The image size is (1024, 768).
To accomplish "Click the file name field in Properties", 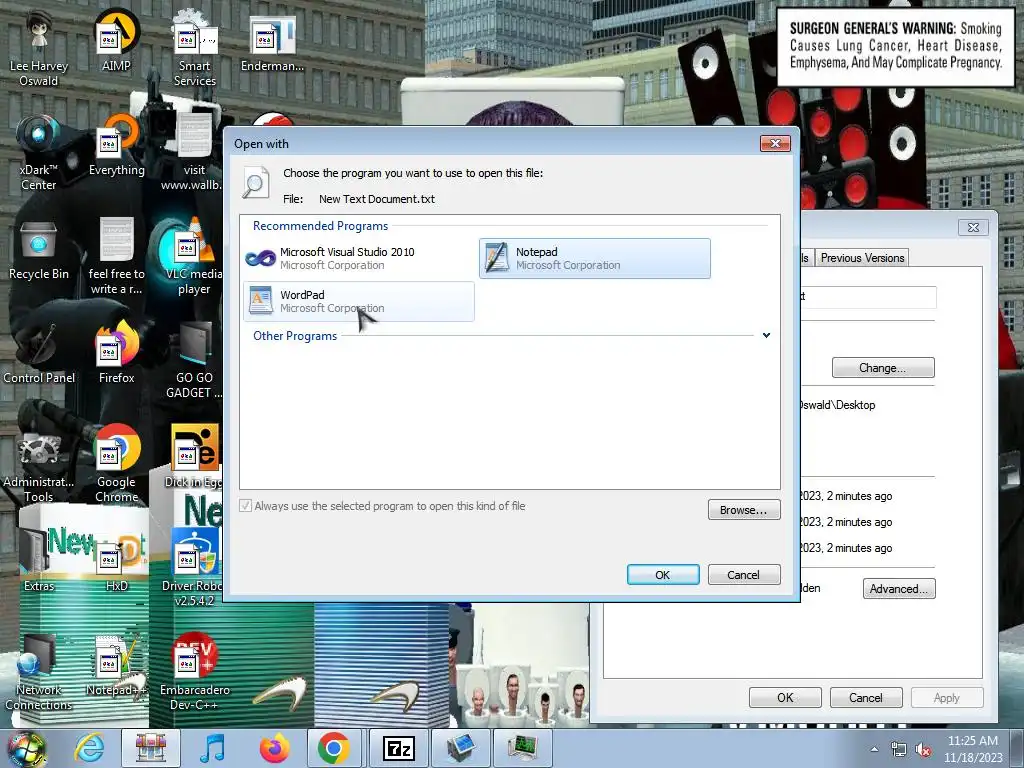I will (867, 296).
